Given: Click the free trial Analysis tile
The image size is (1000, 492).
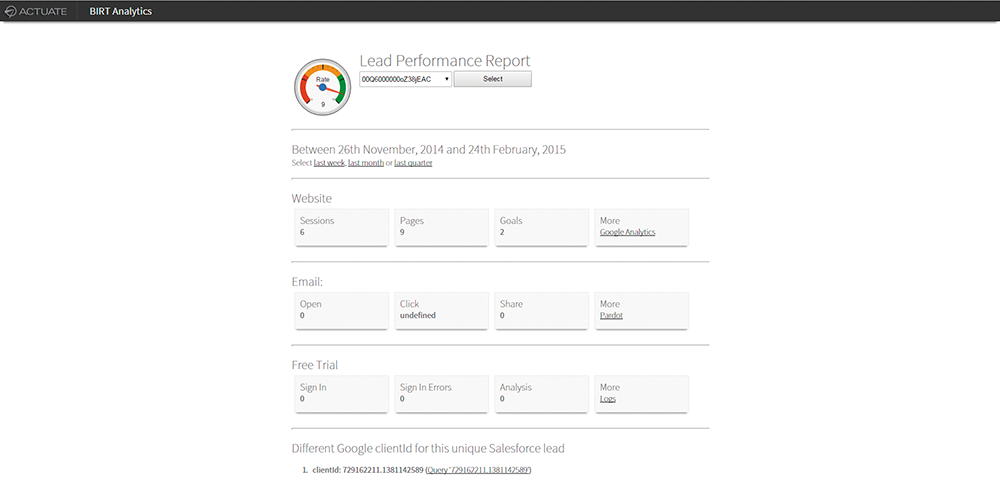Looking at the screenshot, I should click(541, 392).
